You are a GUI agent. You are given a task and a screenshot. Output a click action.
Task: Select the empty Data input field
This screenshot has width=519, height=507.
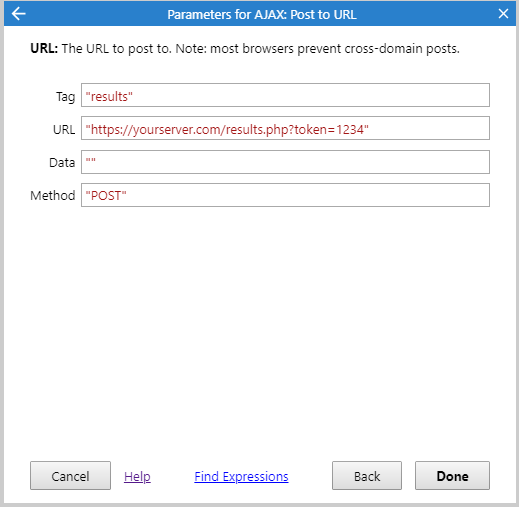point(285,162)
